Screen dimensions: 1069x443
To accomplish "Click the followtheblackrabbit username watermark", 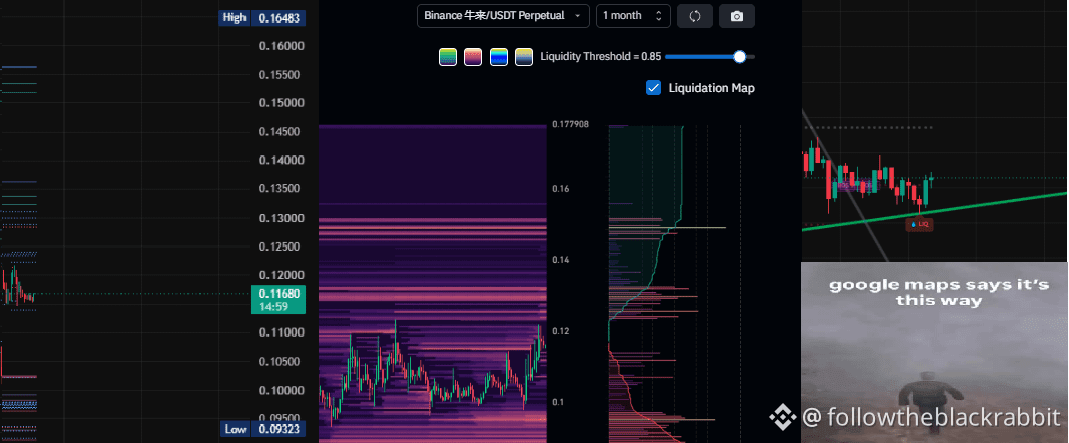I will click(931, 417).
